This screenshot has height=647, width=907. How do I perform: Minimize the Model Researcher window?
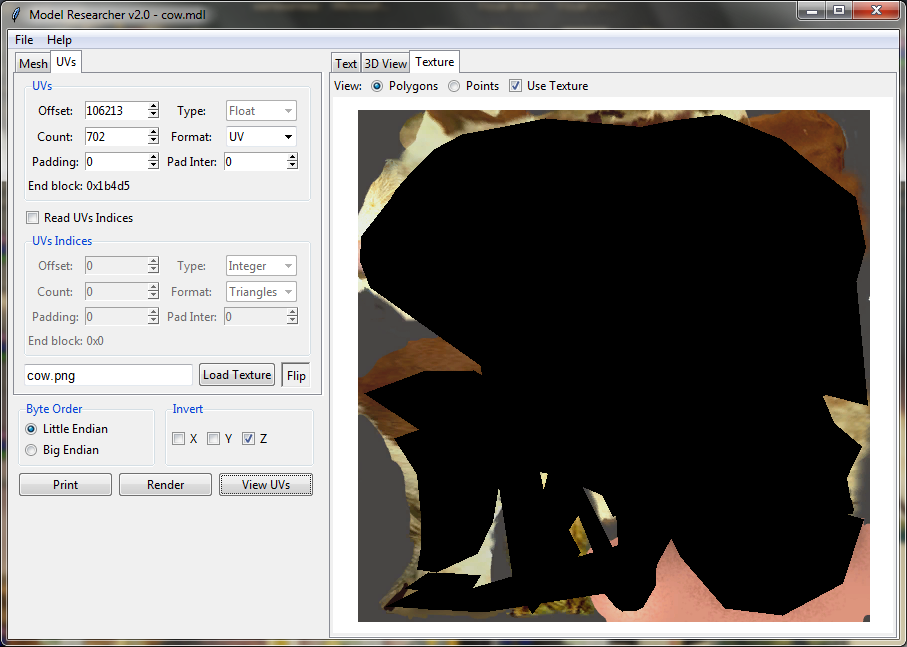[x=812, y=11]
